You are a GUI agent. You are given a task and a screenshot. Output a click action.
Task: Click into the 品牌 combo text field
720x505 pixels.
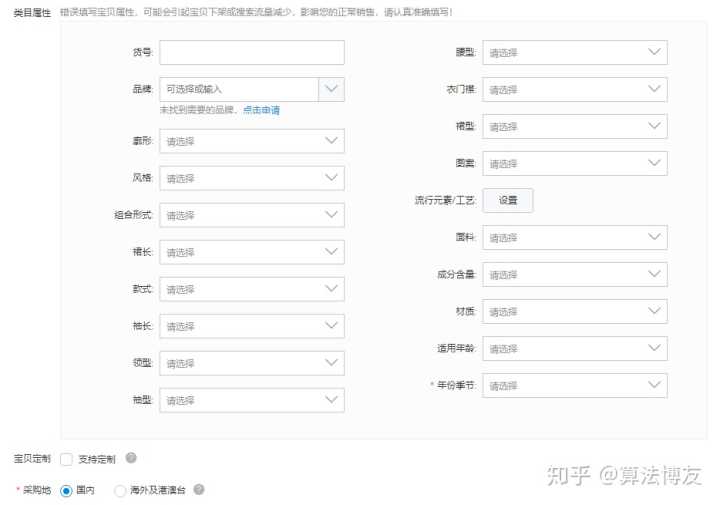(239, 89)
